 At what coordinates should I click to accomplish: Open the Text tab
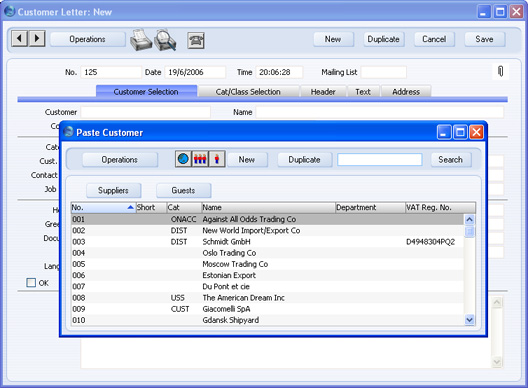coord(363,92)
